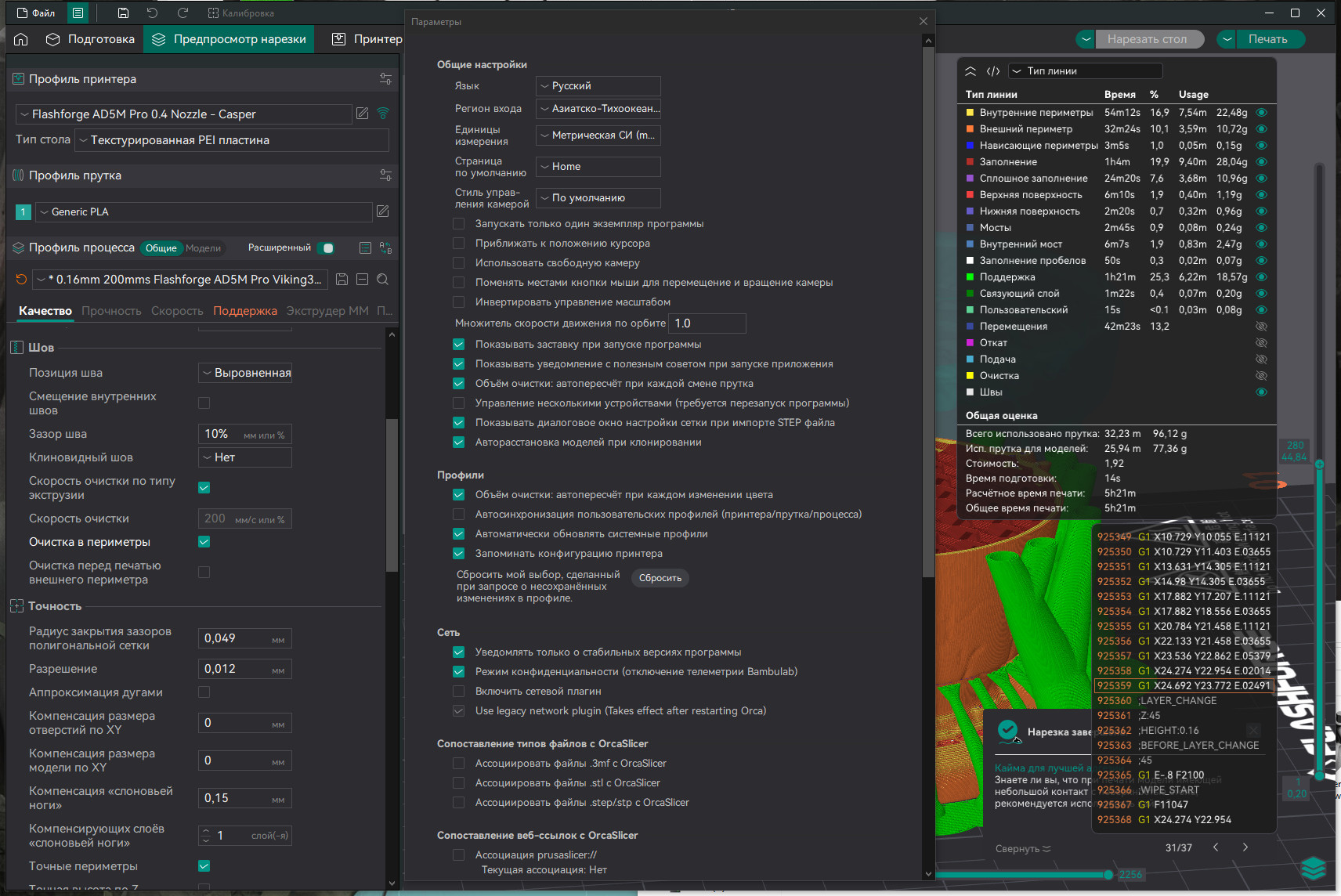Click the horizontal layer progress slider handle
Image resolution: width=1341 pixels, height=896 pixels.
point(1108,874)
